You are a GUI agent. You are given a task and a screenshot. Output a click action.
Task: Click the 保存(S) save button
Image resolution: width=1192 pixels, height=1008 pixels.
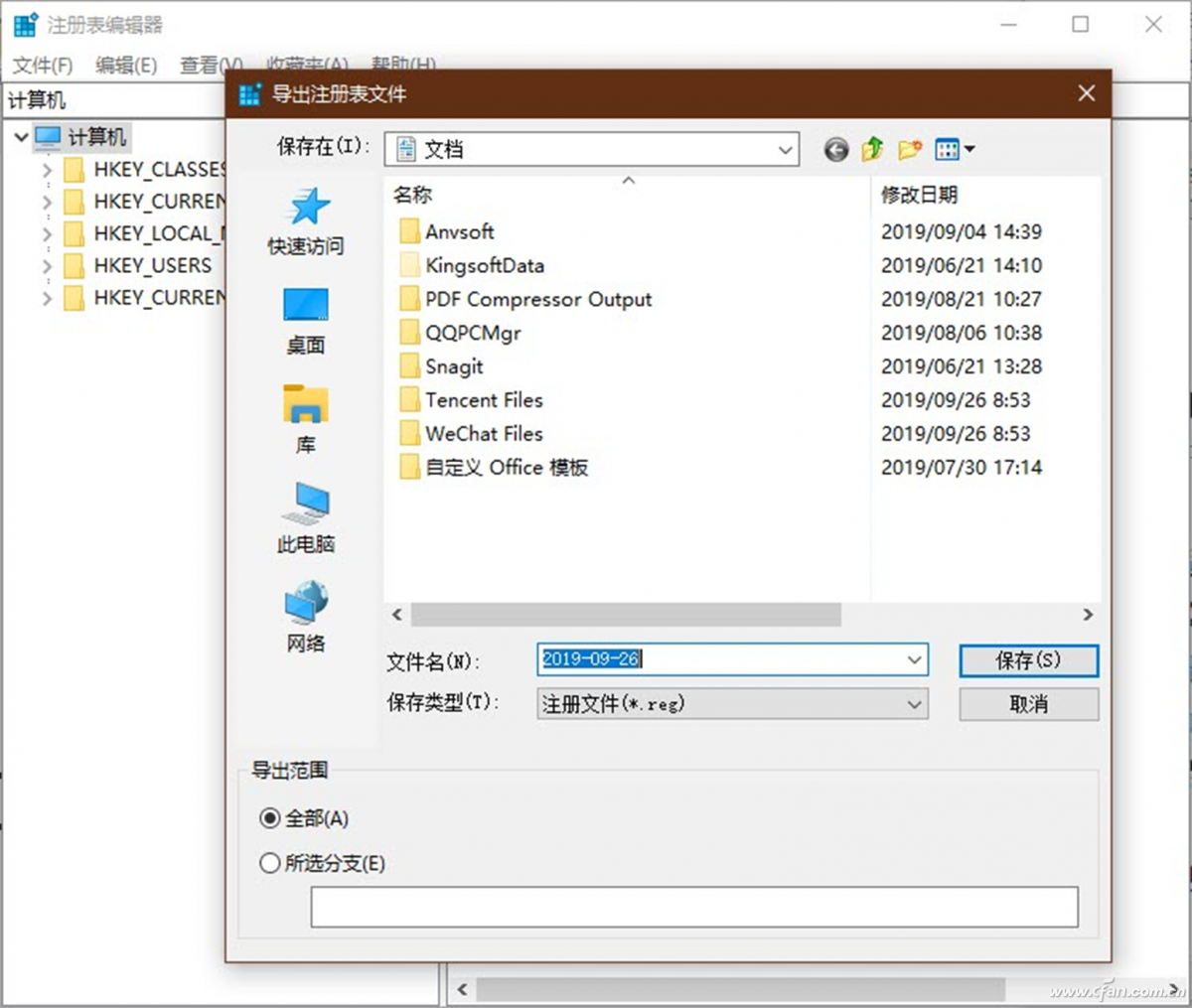[1028, 660]
